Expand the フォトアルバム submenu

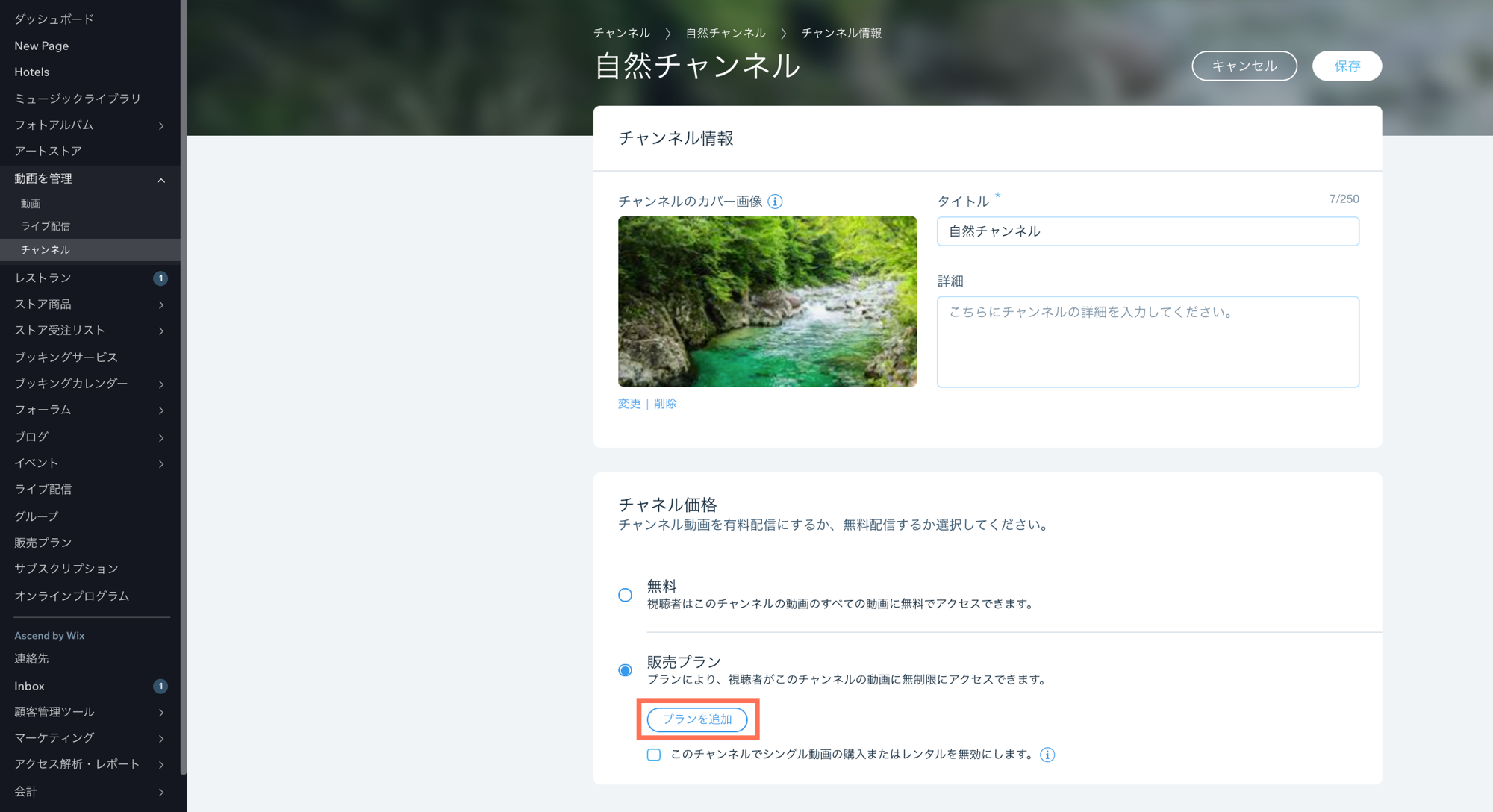pyautogui.click(x=161, y=125)
